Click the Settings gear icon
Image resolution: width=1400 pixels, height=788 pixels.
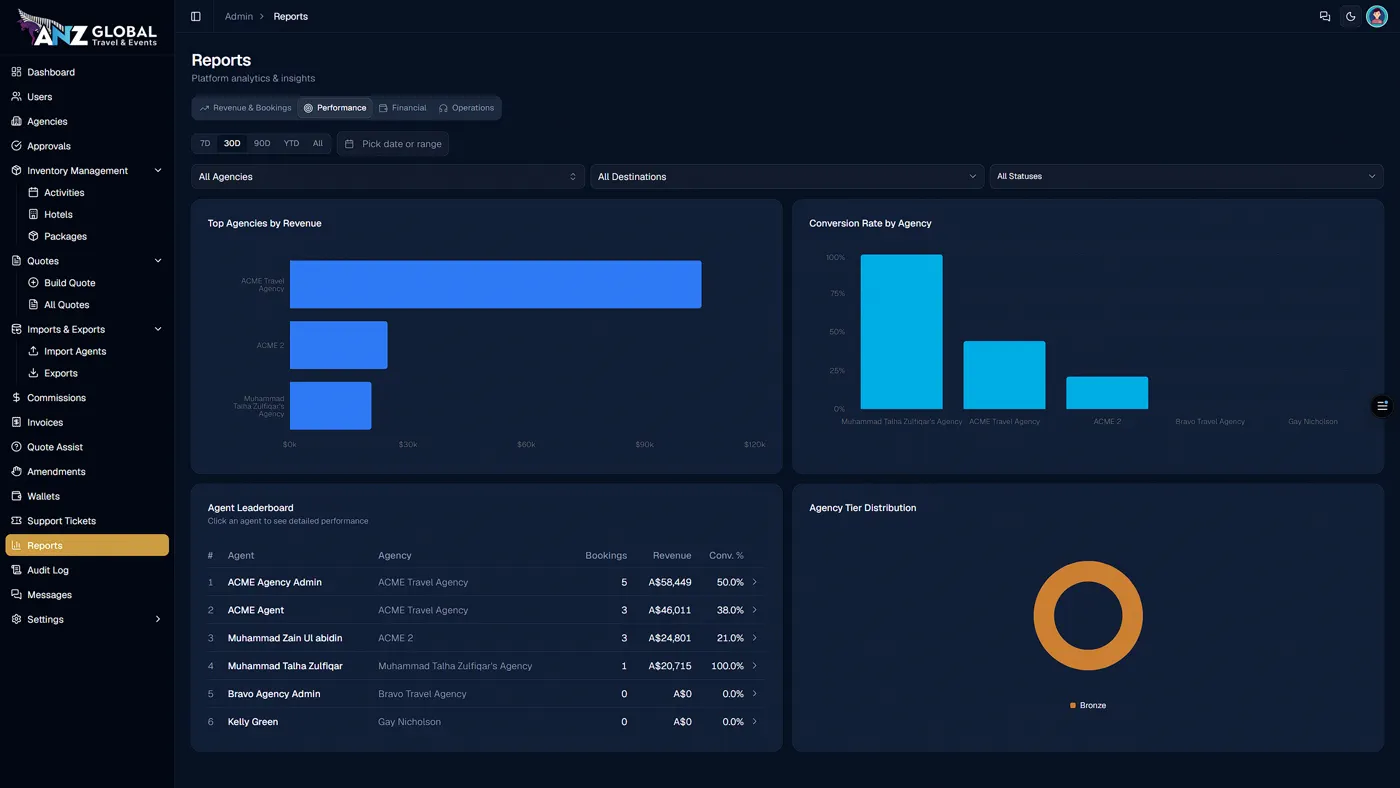click(16, 619)
